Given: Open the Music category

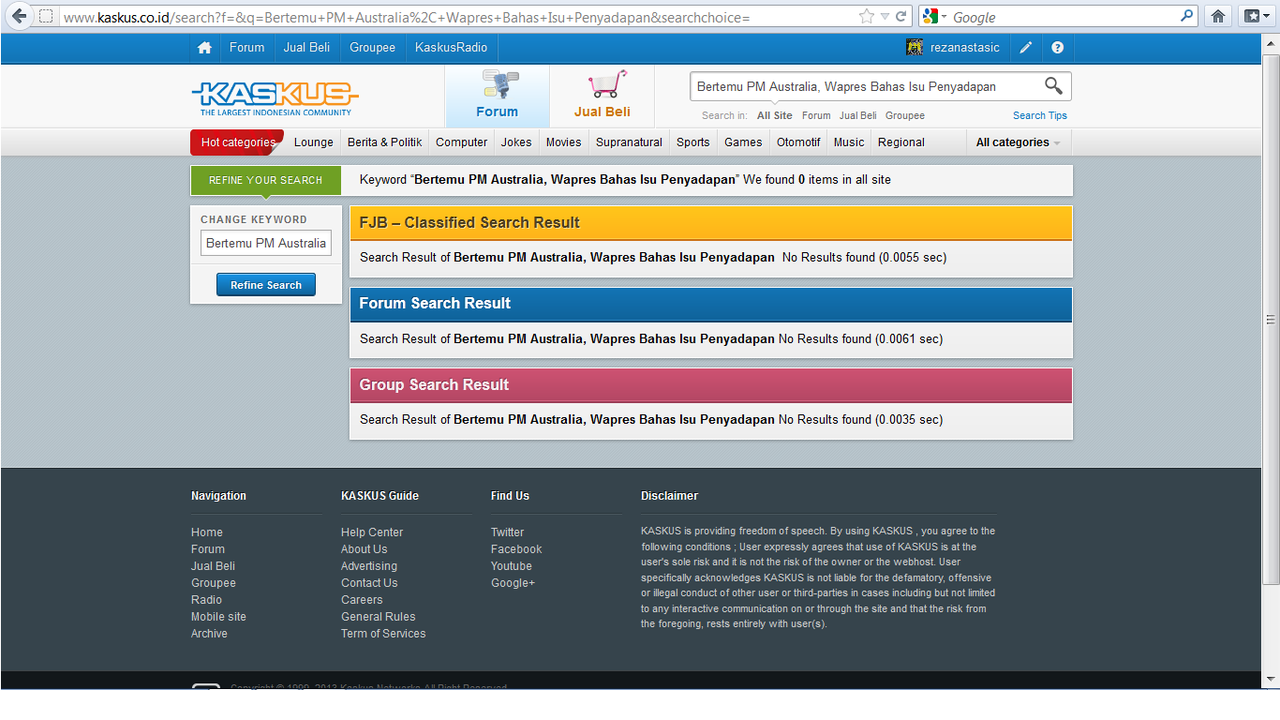Looking at the screenshot, I should pyautogui.click(x=849, y=142).
